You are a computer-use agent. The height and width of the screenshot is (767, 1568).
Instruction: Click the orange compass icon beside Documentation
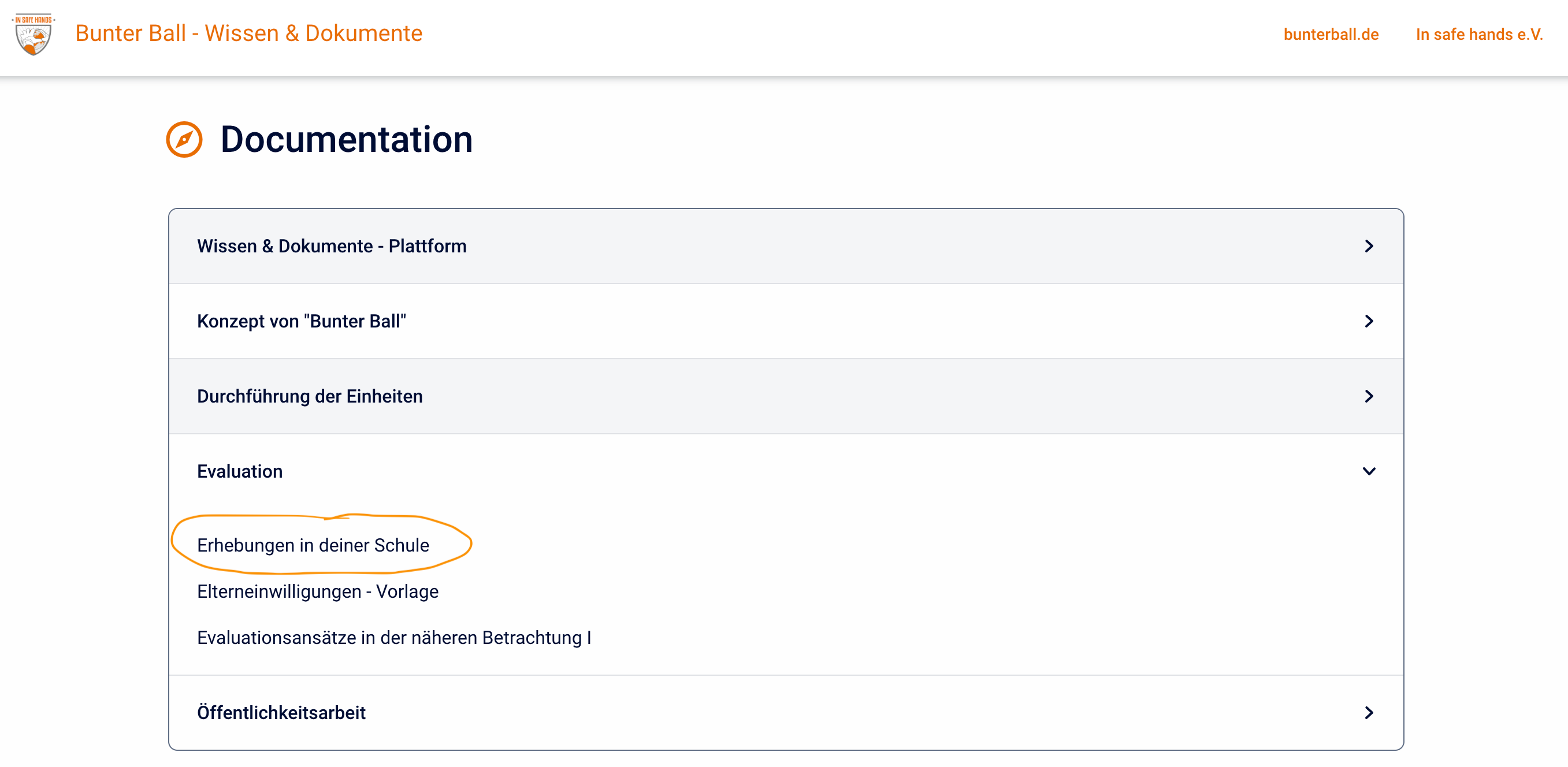click(x=184, y=139)
